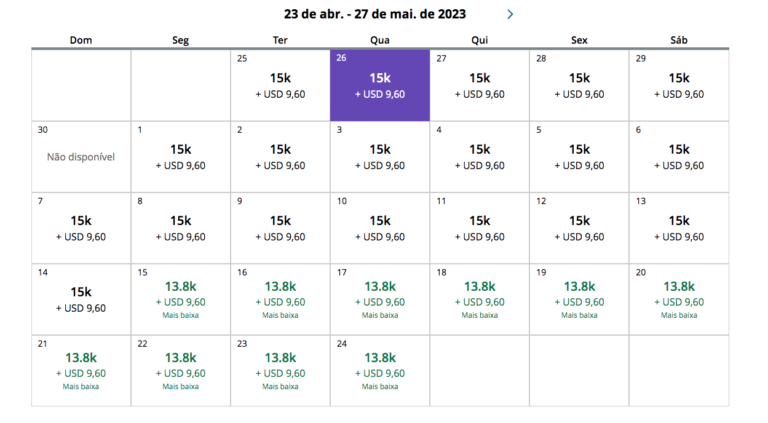Select Saturday April 29 fare
Viewport: 768px width, 423px height.
679,85
